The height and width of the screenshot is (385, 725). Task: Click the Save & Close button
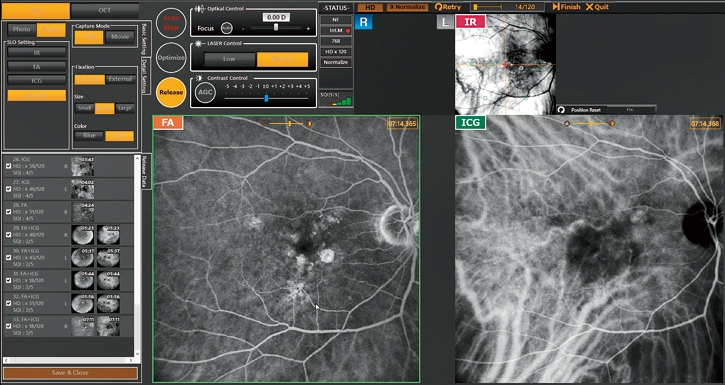pyautogui.click(x=71, y=373)
